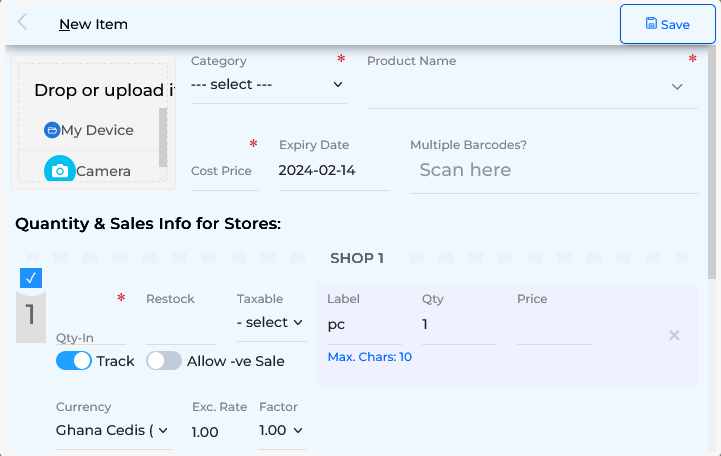Open the Category select dropdown

pyautogui.click(x=267, y=85)
